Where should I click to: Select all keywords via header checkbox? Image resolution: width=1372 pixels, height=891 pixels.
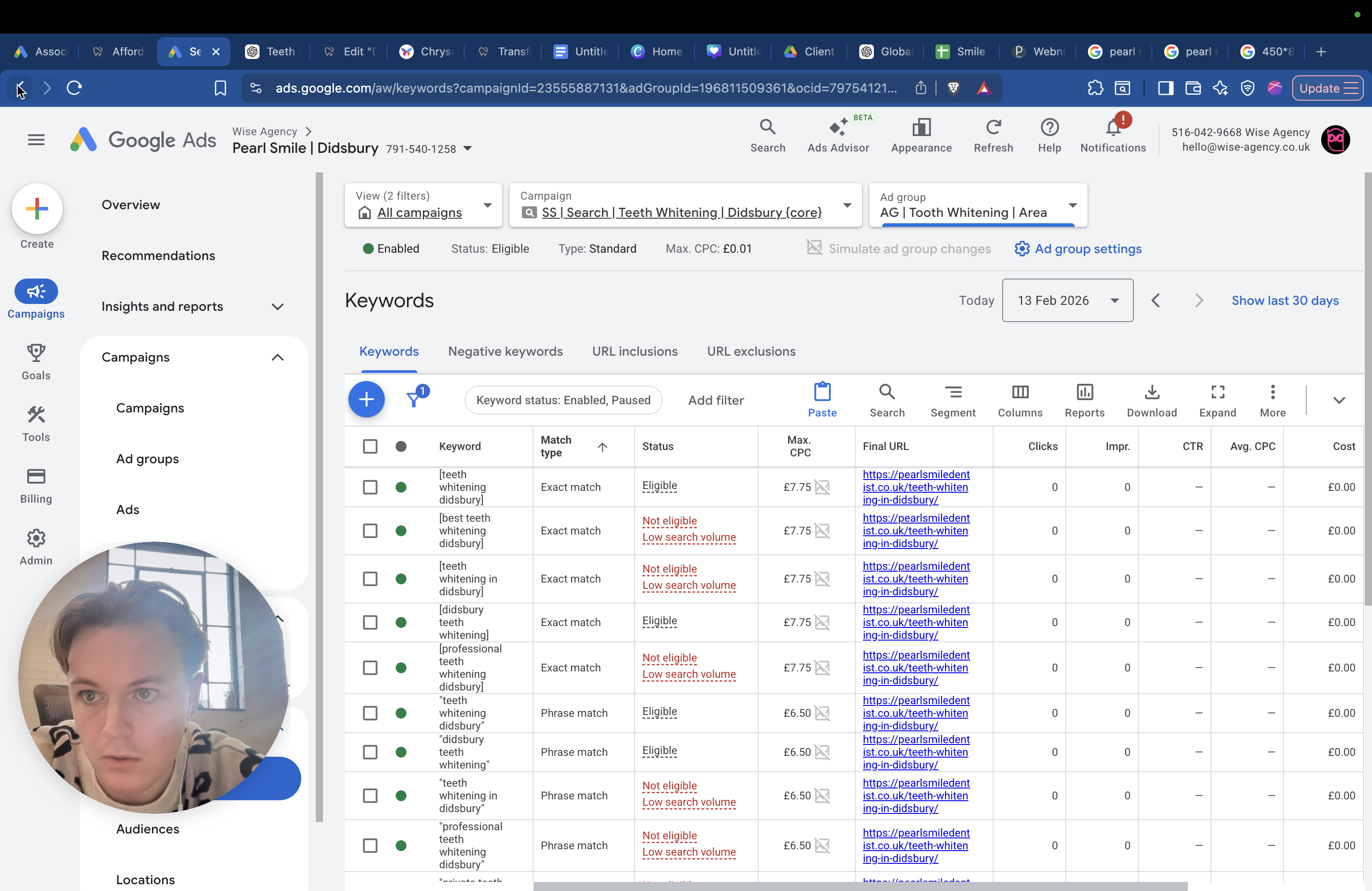pos(370,446)
